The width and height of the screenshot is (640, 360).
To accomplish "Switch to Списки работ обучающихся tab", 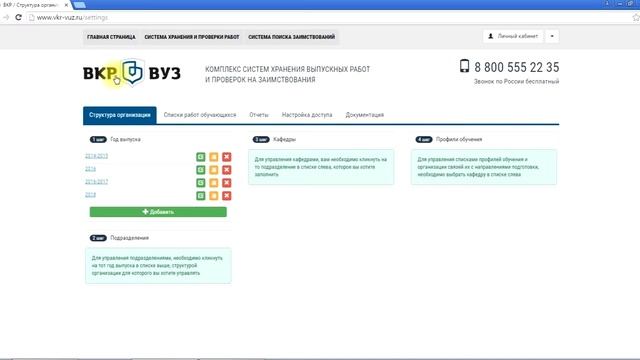I will click(200, 115).
